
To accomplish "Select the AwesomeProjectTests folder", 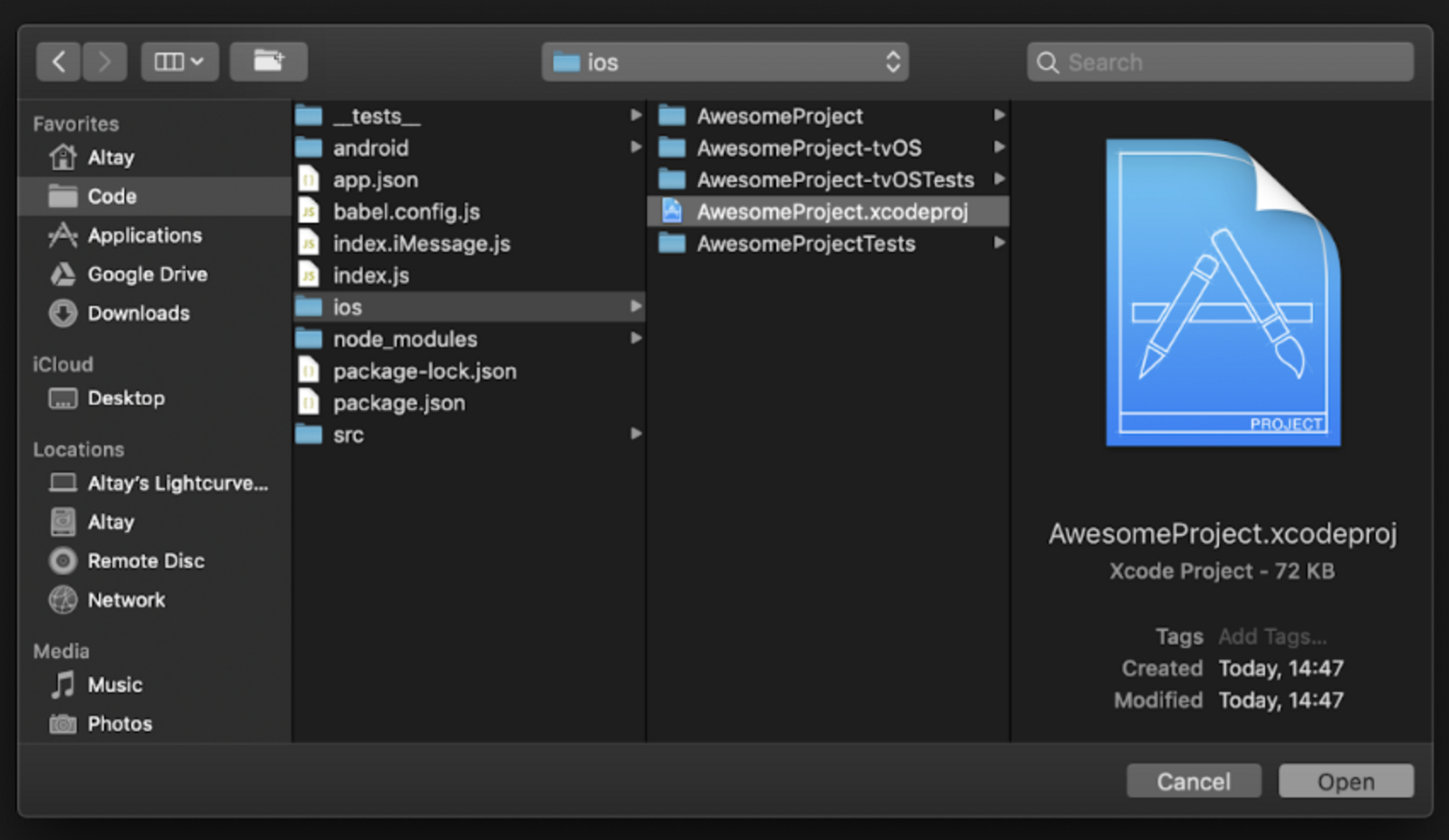I will pyautogui.click(x=829, y=243).
